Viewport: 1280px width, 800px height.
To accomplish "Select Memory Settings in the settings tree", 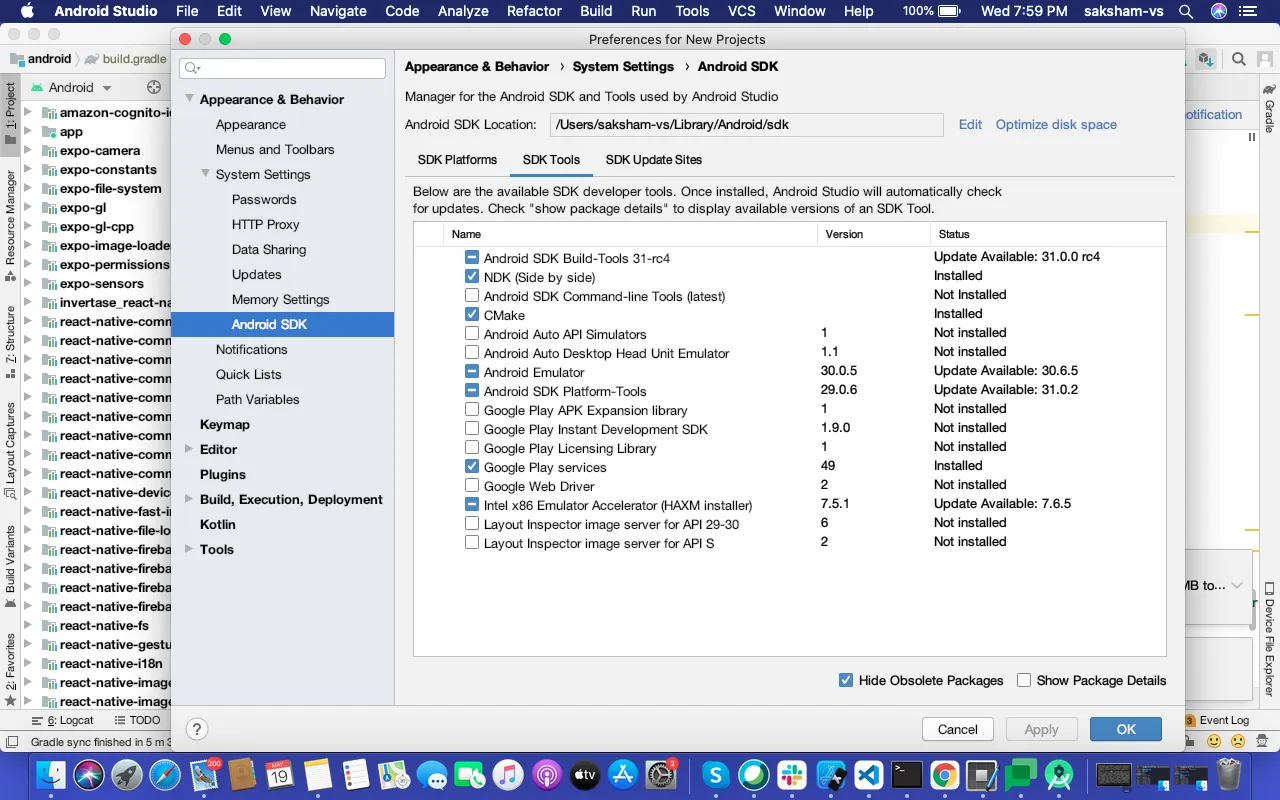I will (x=282, y=299).
